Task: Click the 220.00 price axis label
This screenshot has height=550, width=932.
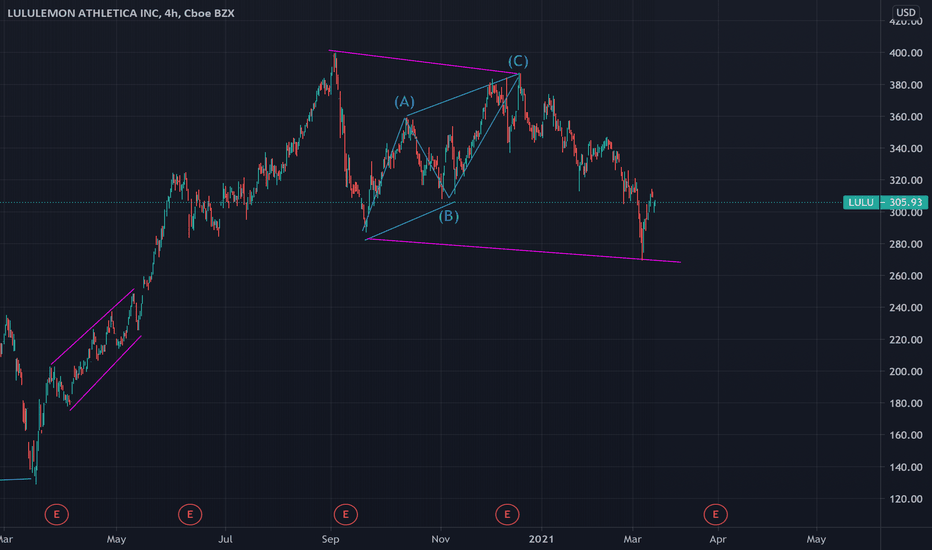Action: click(906, 340)
